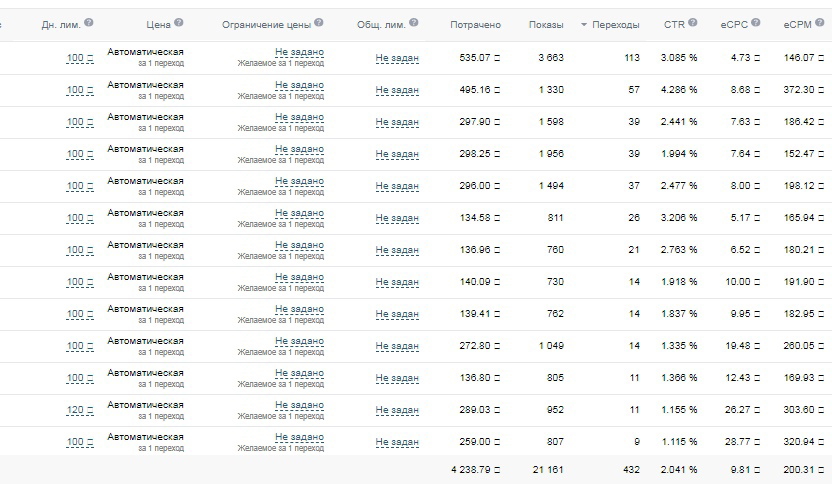Click Не задано price limit in first row
The width and height of the screenshot is (832, 484).
299,52
